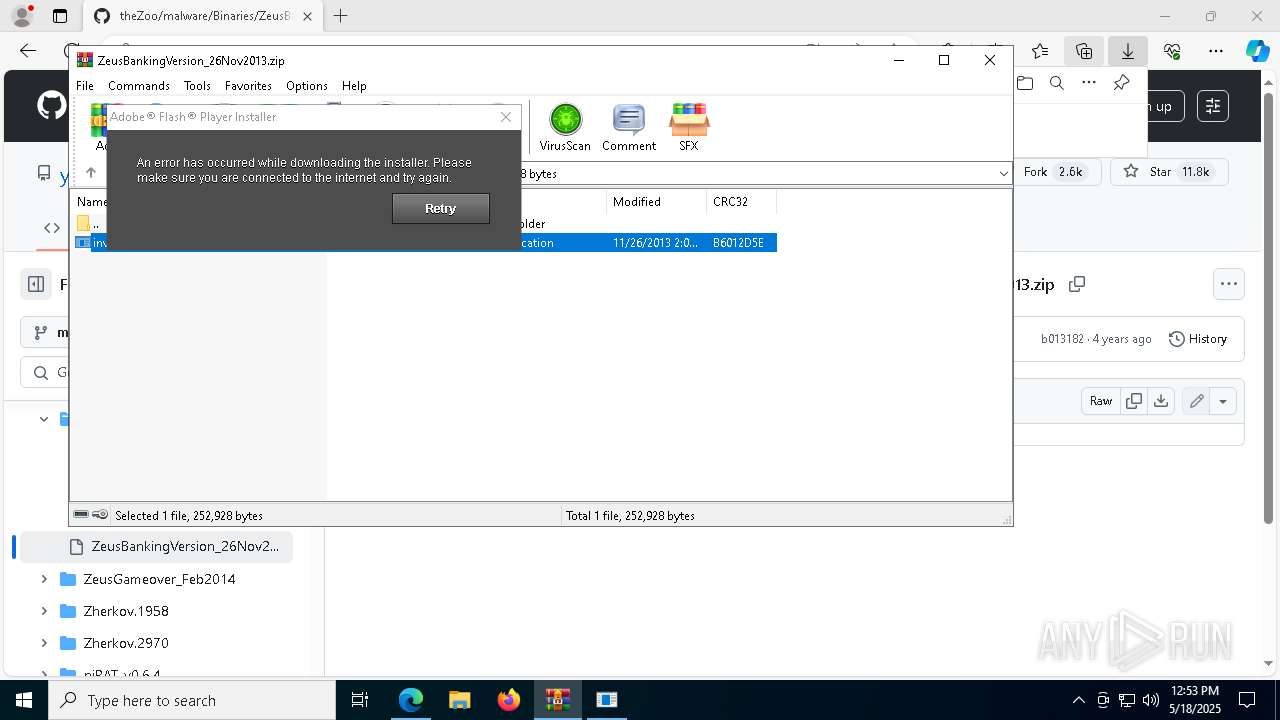Image resolution: width=1280 pixels, height=720 pixels.
Task: Click the edit pencil icon on GitHub
Action: click(x=1196, y=401)
